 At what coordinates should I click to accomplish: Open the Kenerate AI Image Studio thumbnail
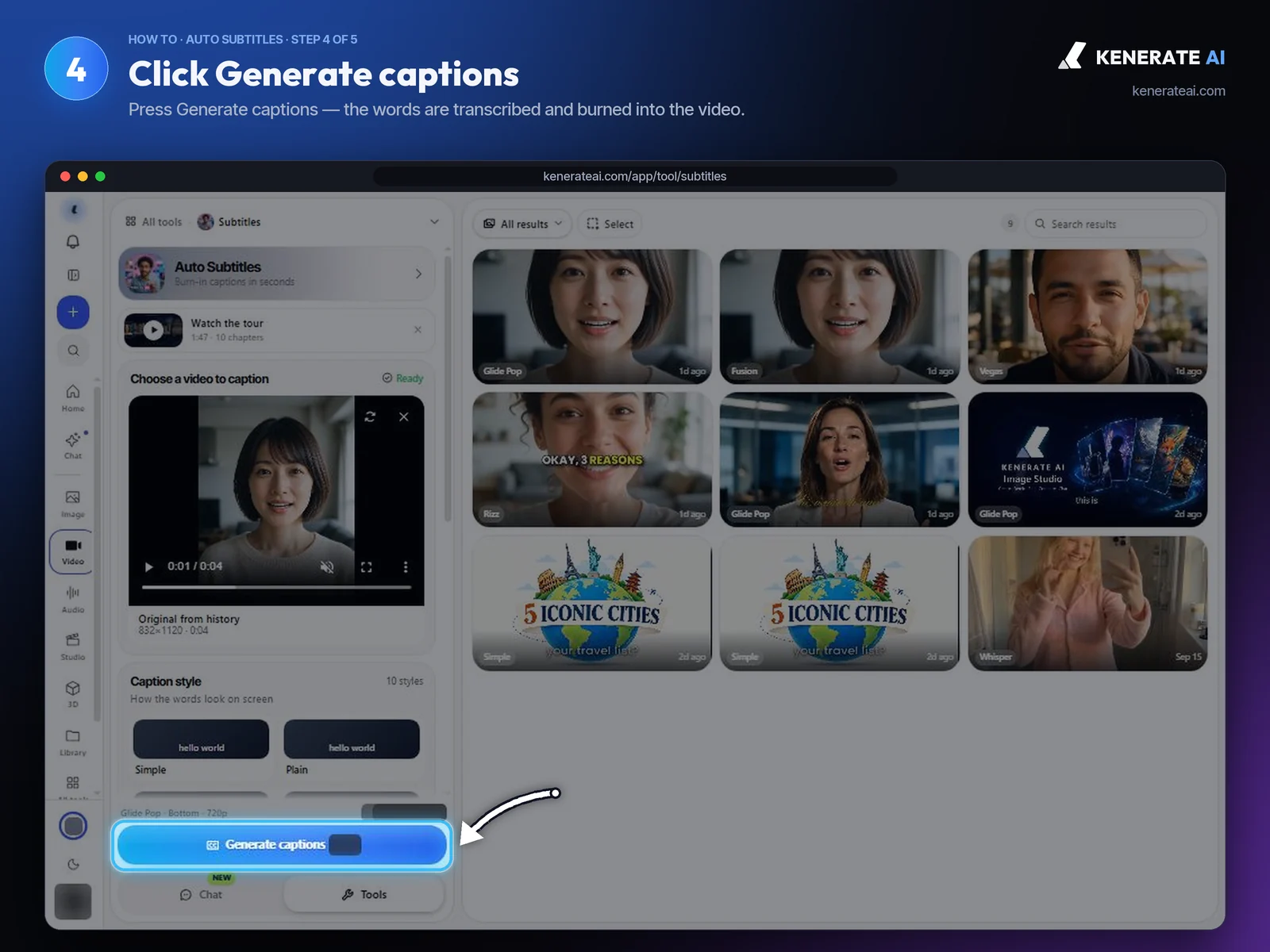1087,459
